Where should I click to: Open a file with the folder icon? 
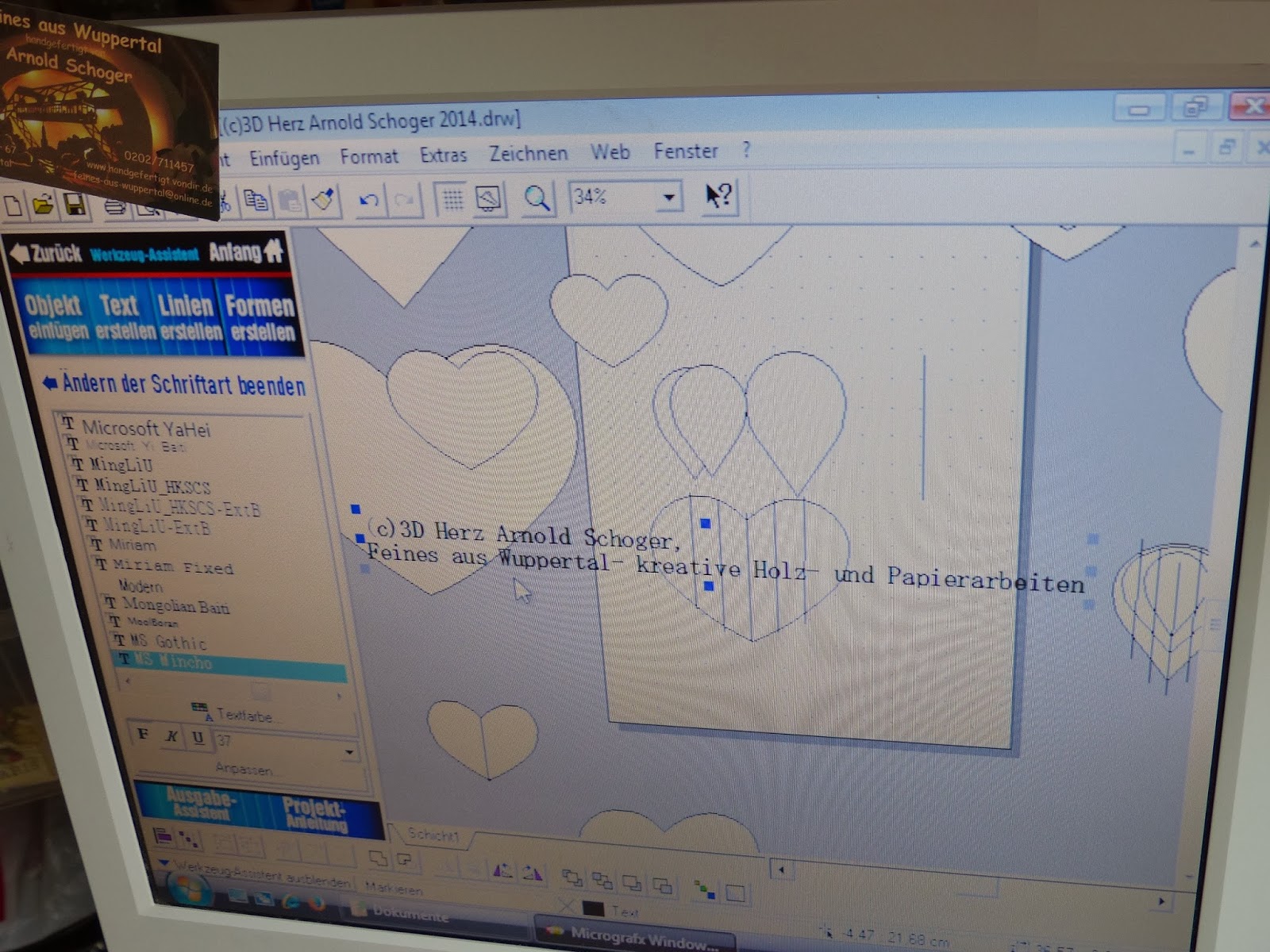coord(43,206)
